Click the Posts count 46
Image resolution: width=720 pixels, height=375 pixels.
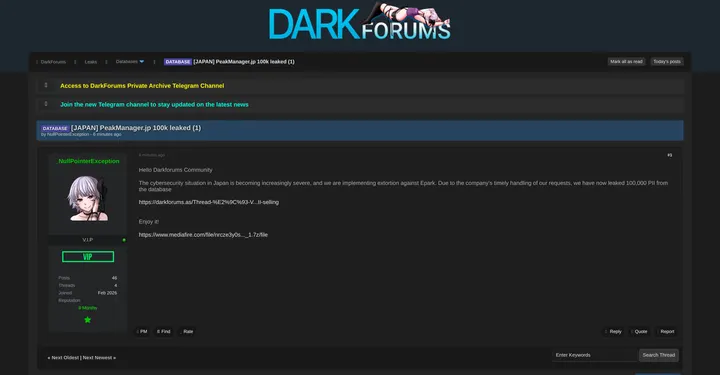tap(114, 278)
